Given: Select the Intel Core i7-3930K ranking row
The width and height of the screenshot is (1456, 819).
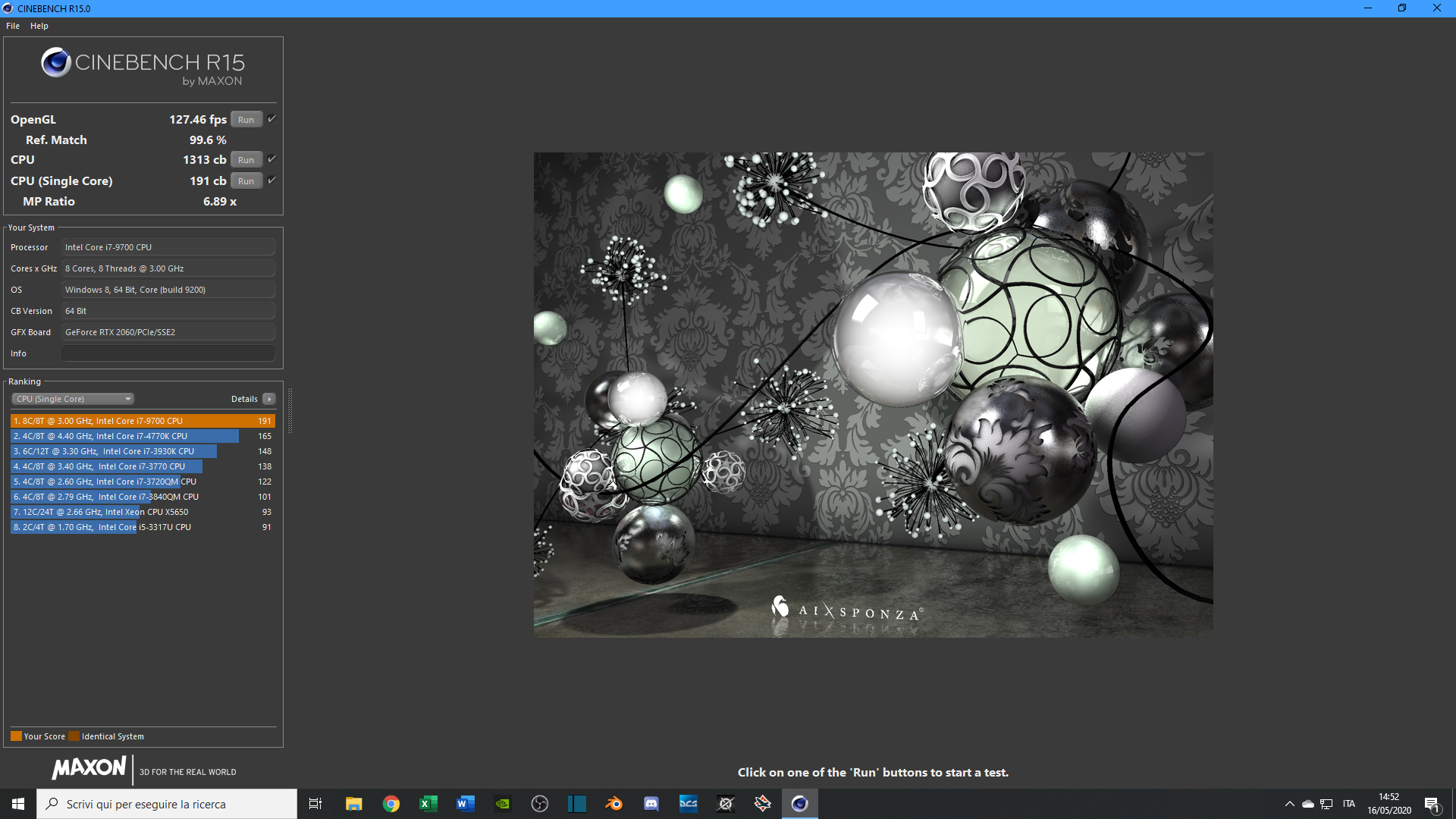Looking at the screenshot, I should tap(143, 451).
